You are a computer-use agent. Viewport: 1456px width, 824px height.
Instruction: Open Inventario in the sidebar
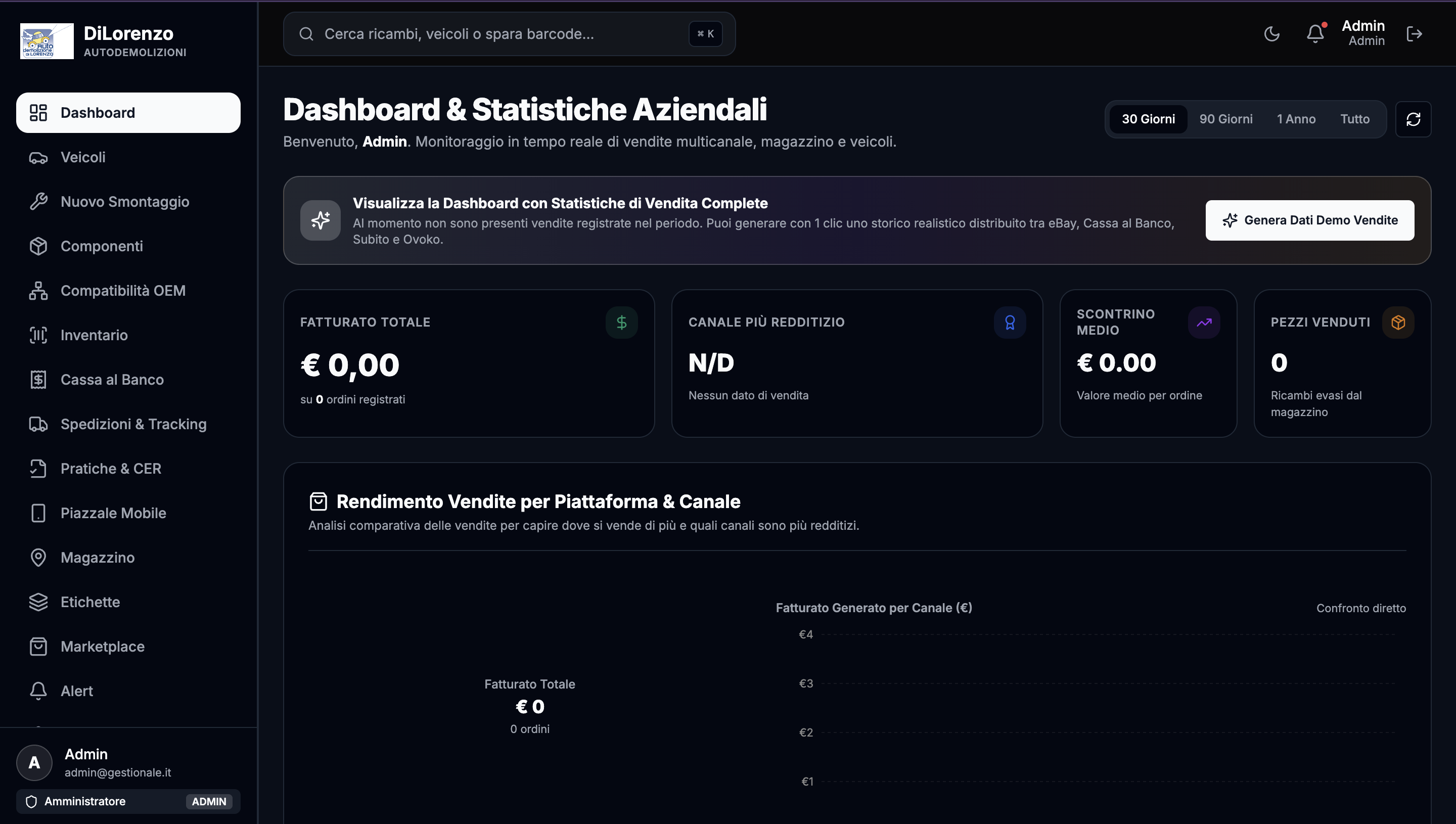[x=128, y=335]
